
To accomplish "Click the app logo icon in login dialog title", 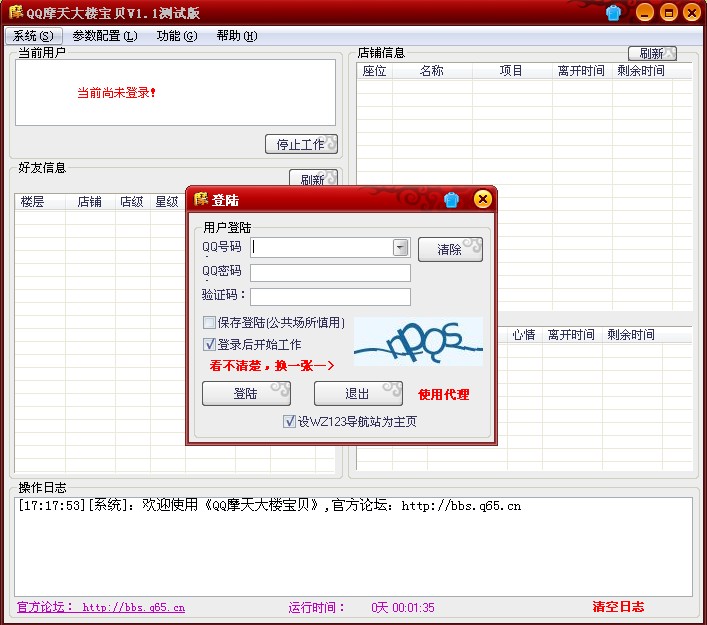I will pos(201,199).
